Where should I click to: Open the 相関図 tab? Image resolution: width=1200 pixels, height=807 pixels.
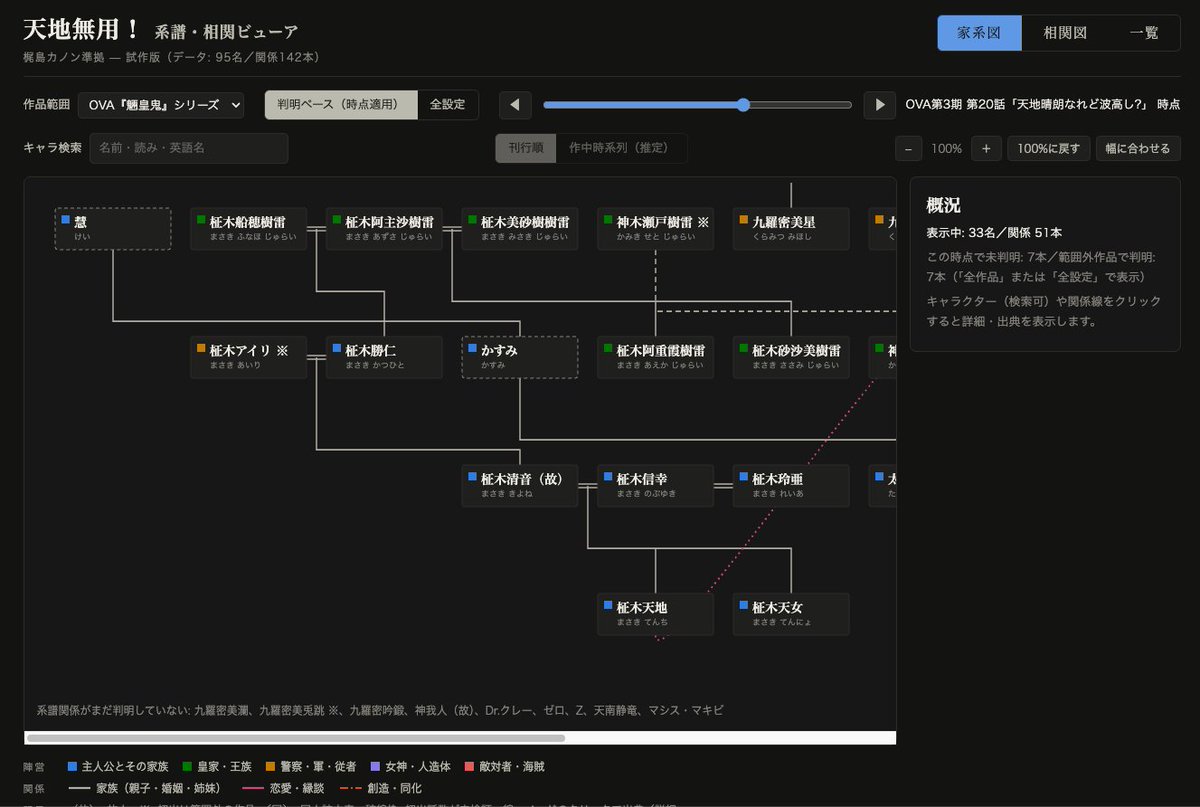tap(1065, 33)
